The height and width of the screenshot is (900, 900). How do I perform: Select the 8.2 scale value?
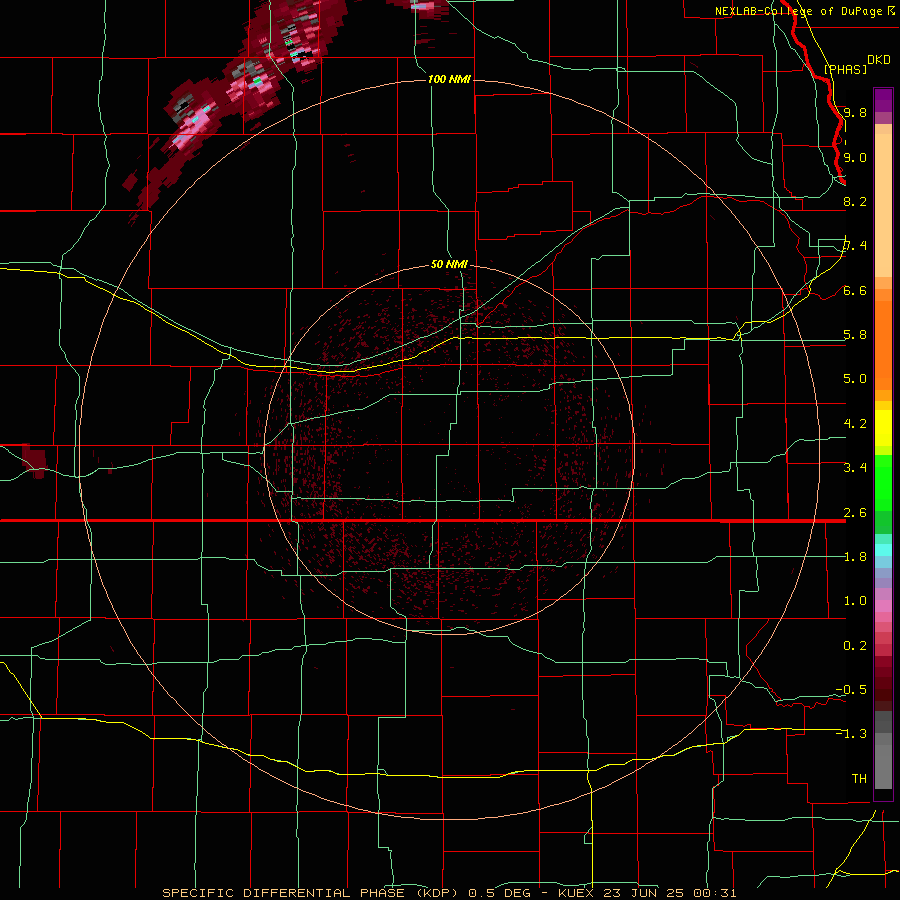click(855, 202)
